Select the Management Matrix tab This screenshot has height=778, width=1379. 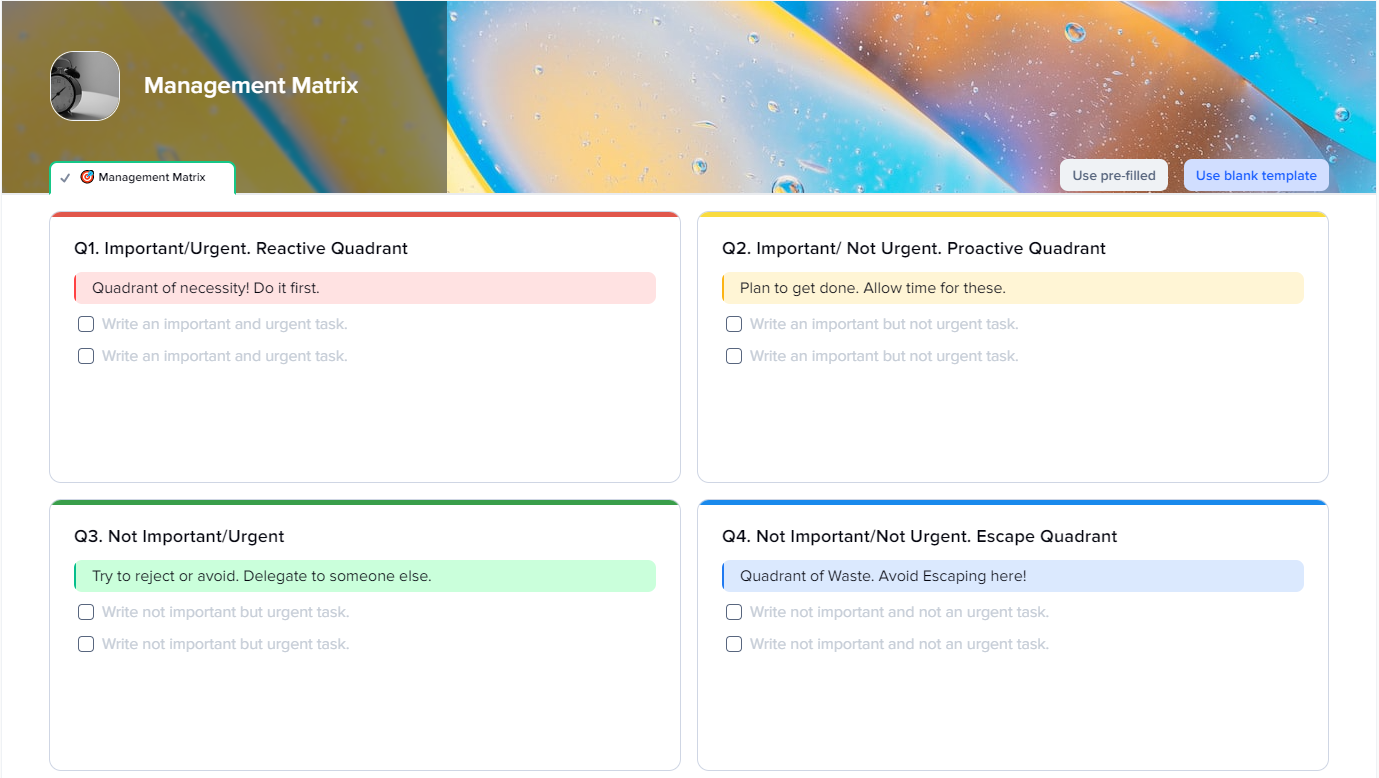click(x=151, y=177)
